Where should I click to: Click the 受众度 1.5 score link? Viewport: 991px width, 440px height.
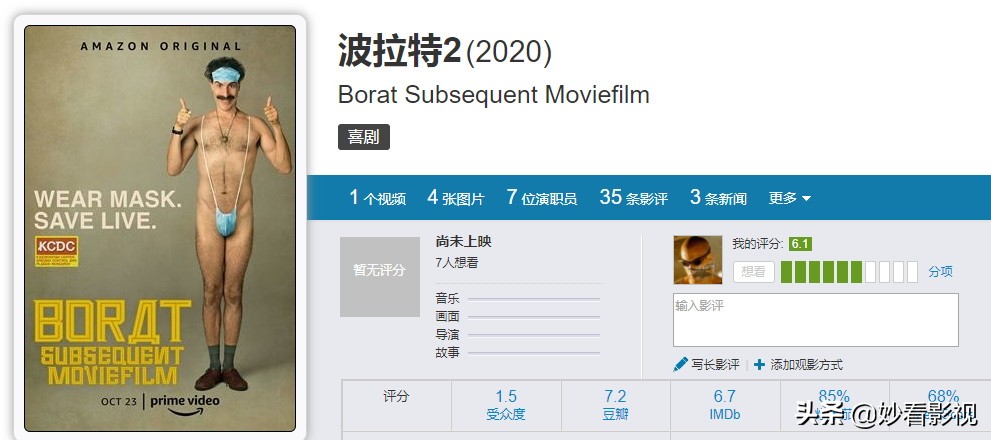pos(506,405)
